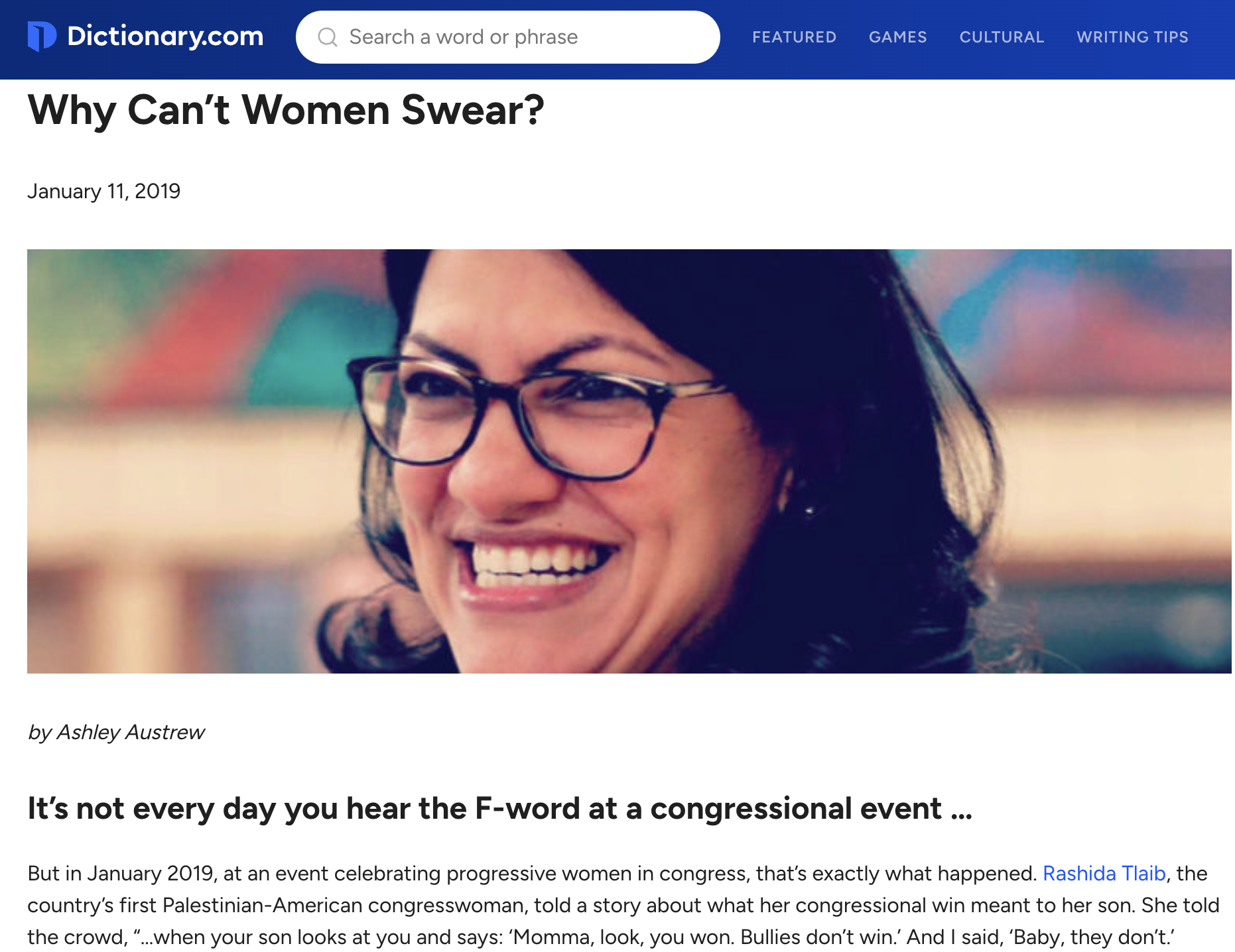
Task: Open the FEATURED menu
Action: coord(794,37)
